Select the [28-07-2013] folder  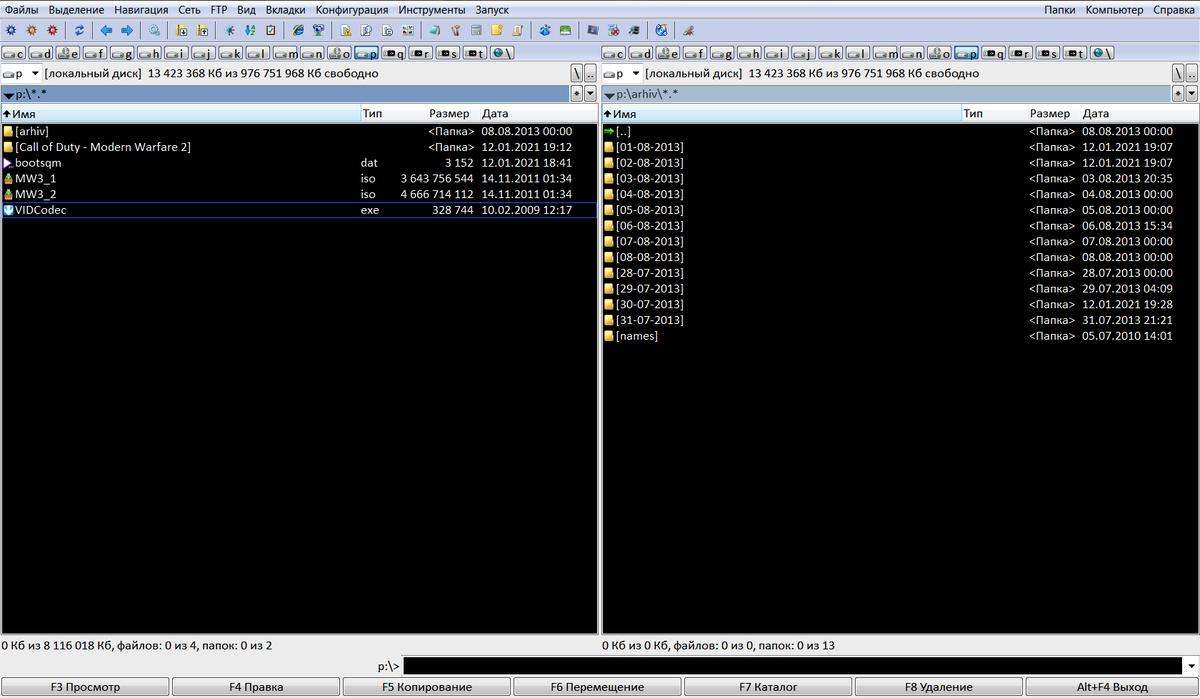[900, 273]
